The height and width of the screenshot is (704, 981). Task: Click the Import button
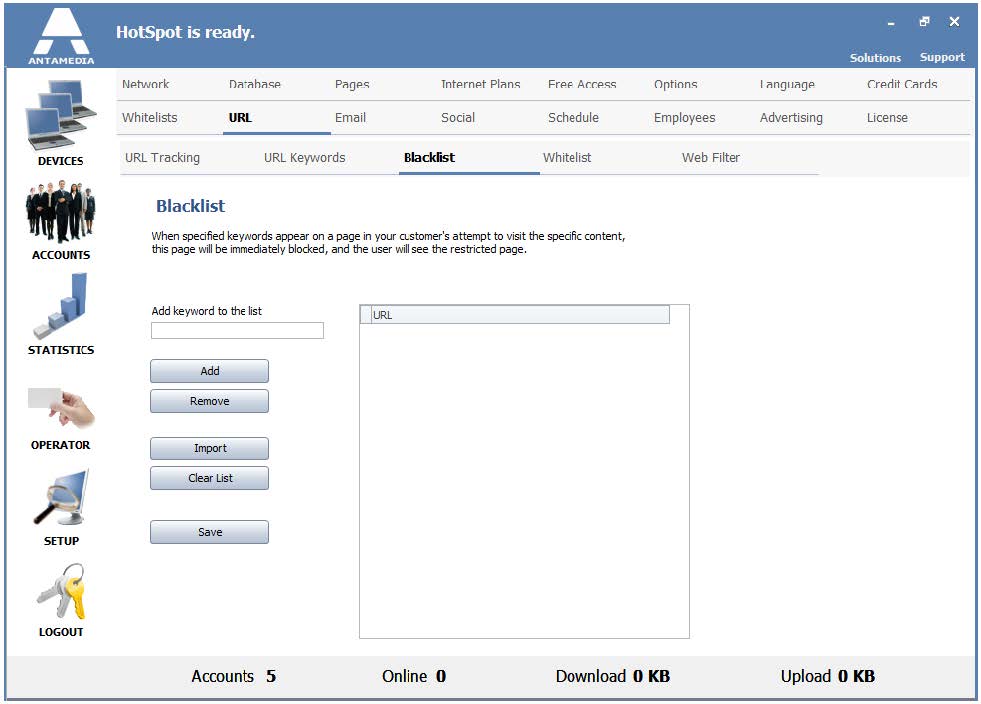click(210, 449)
